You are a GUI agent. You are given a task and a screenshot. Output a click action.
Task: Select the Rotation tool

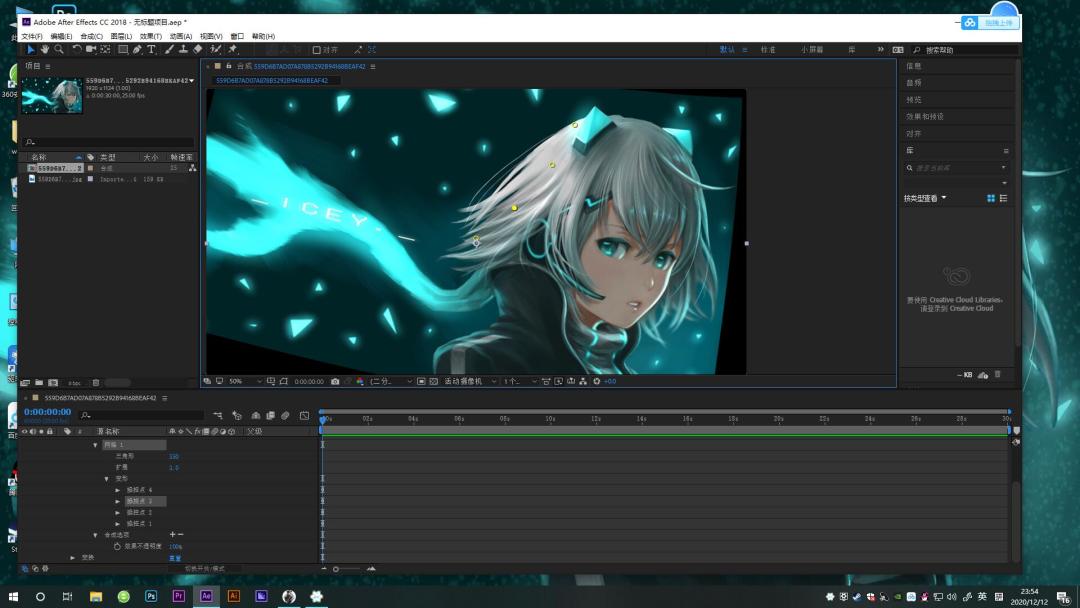(77, 50)
